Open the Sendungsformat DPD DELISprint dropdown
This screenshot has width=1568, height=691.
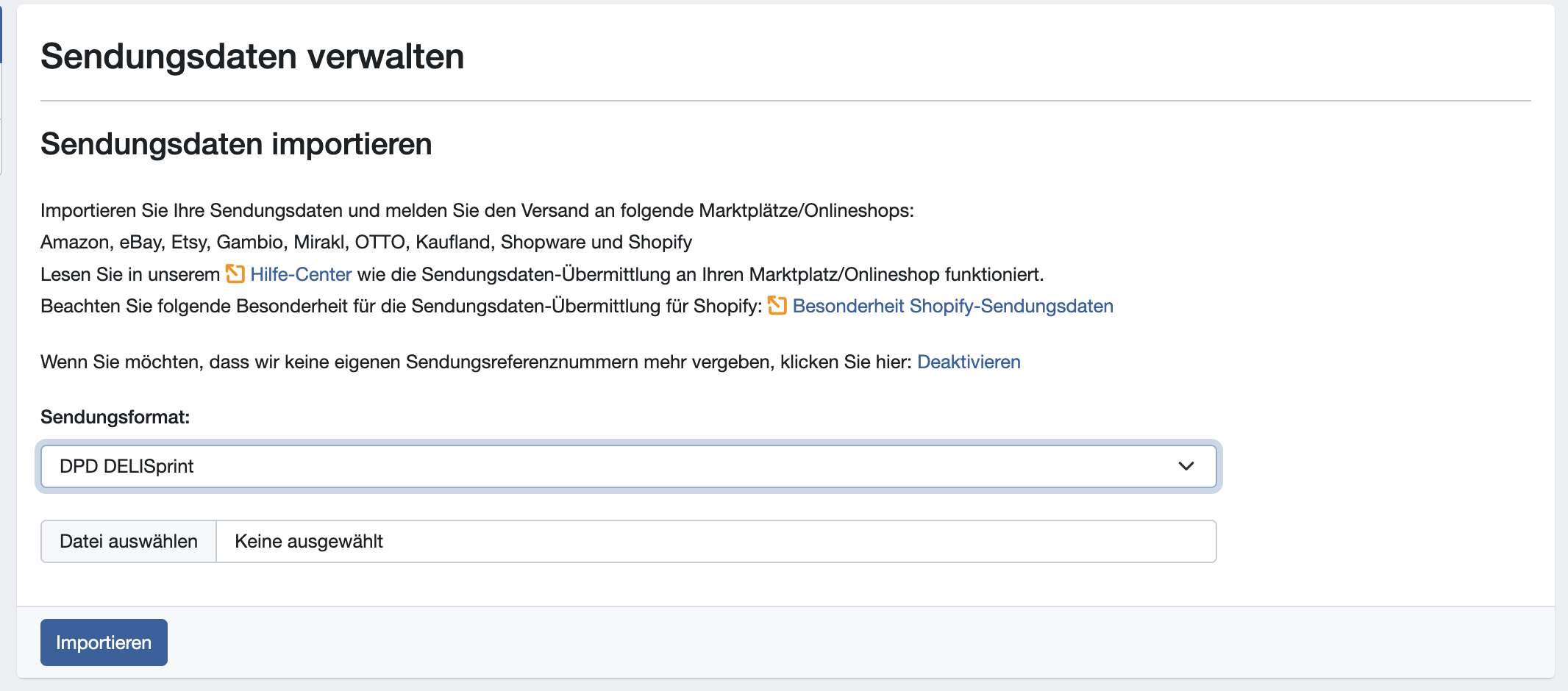(629, 466)
